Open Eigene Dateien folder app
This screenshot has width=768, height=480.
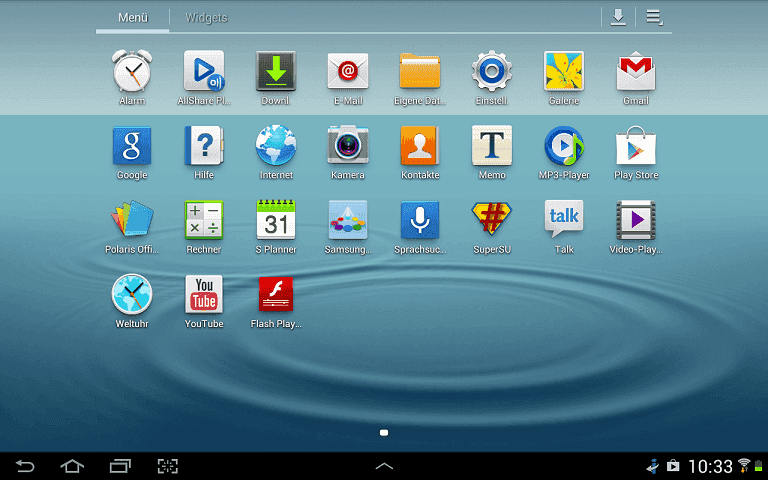click(420, 72)
